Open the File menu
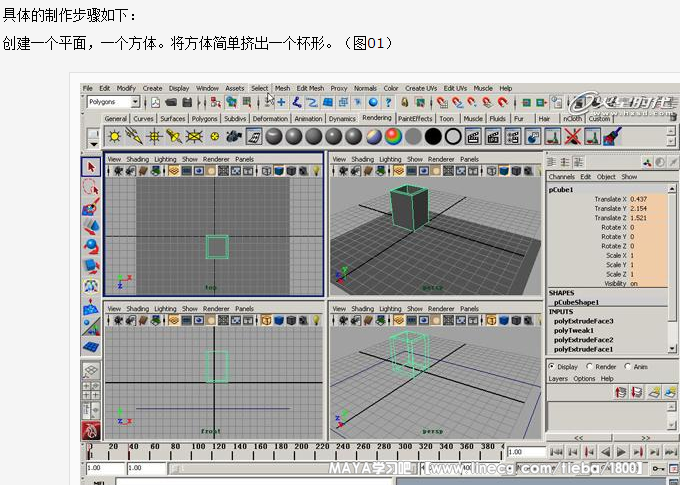This screenshot has height=485, width=680. (88, 88)
